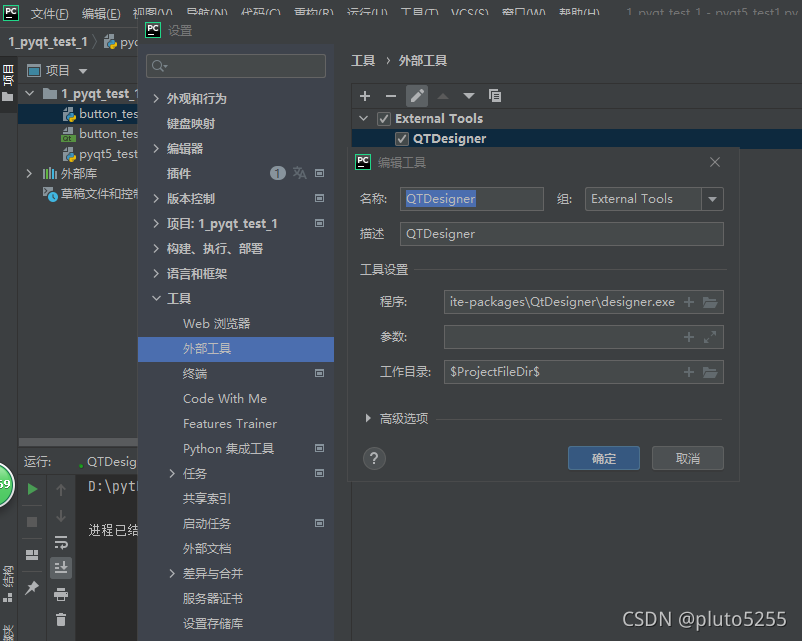The height and width of the screenshot is (641, 802).
Task: Rerun with green play icon
Action: pyautogui.click(x=32, y=489)
